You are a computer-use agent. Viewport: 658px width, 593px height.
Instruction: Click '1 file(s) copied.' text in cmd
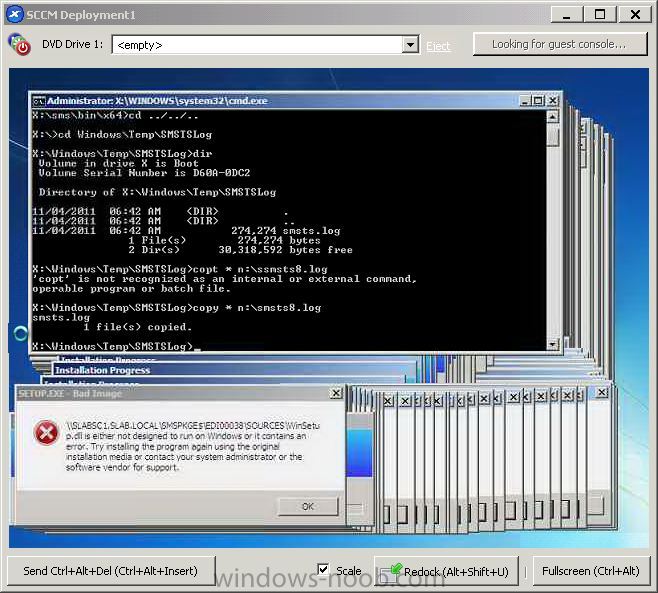(x=137, y=327)
